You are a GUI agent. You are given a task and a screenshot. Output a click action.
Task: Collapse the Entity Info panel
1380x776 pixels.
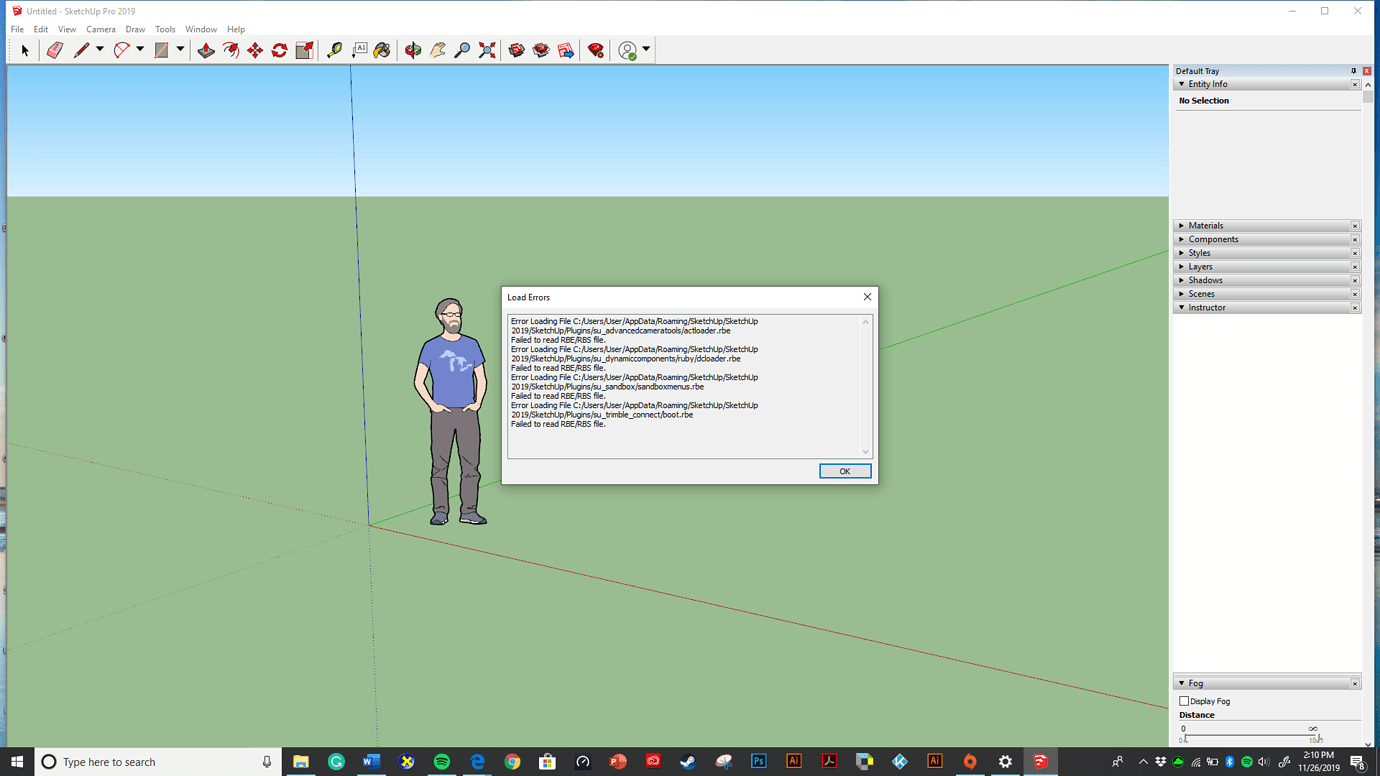pyautogui.click(x=1182, y=85)
